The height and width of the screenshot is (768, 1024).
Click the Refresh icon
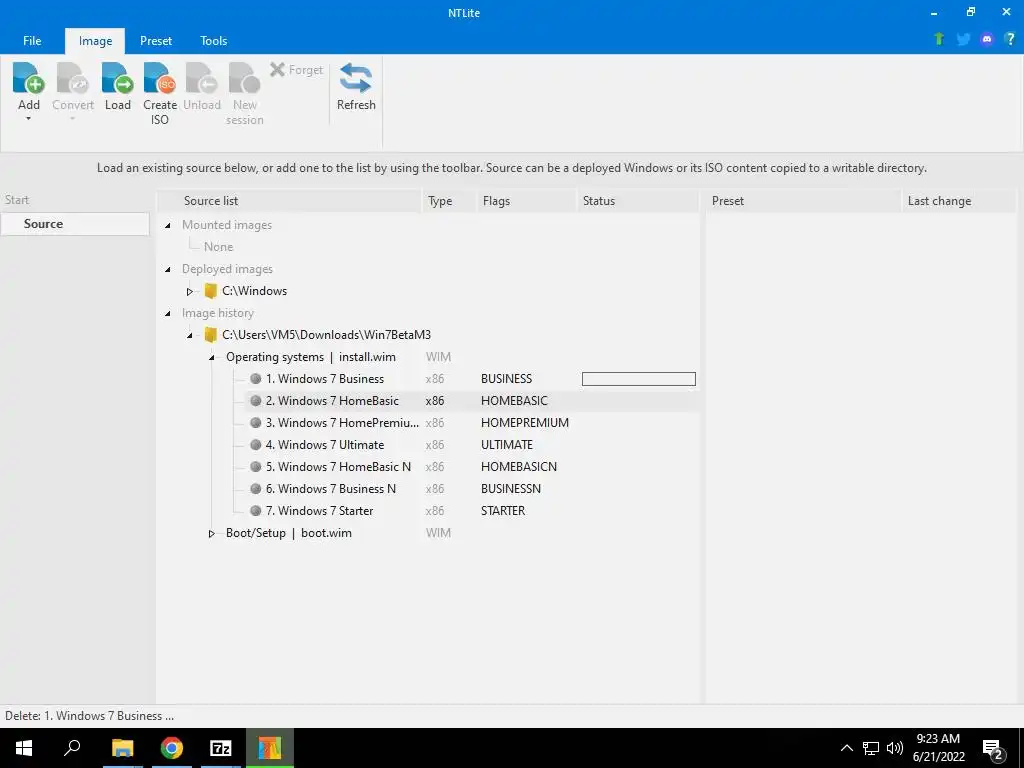(356, 78)
